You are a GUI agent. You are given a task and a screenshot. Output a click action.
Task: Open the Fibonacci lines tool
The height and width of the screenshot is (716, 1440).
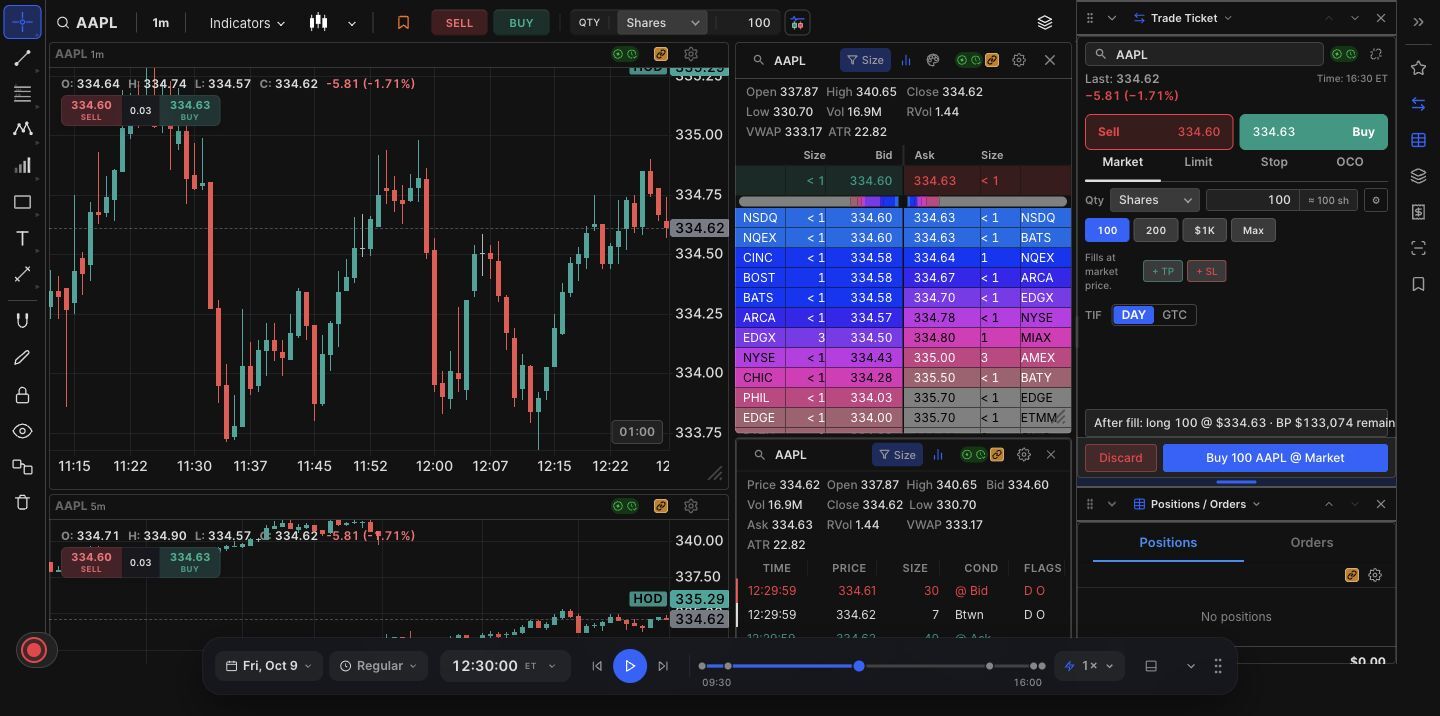(x=22, y=94)
